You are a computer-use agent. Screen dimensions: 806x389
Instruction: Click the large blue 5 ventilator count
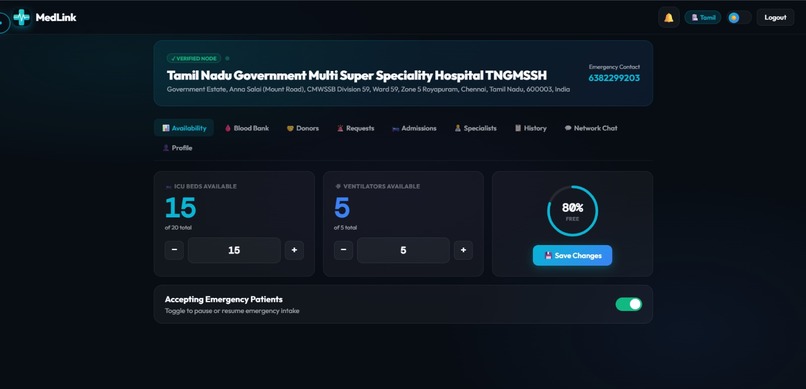342,208
